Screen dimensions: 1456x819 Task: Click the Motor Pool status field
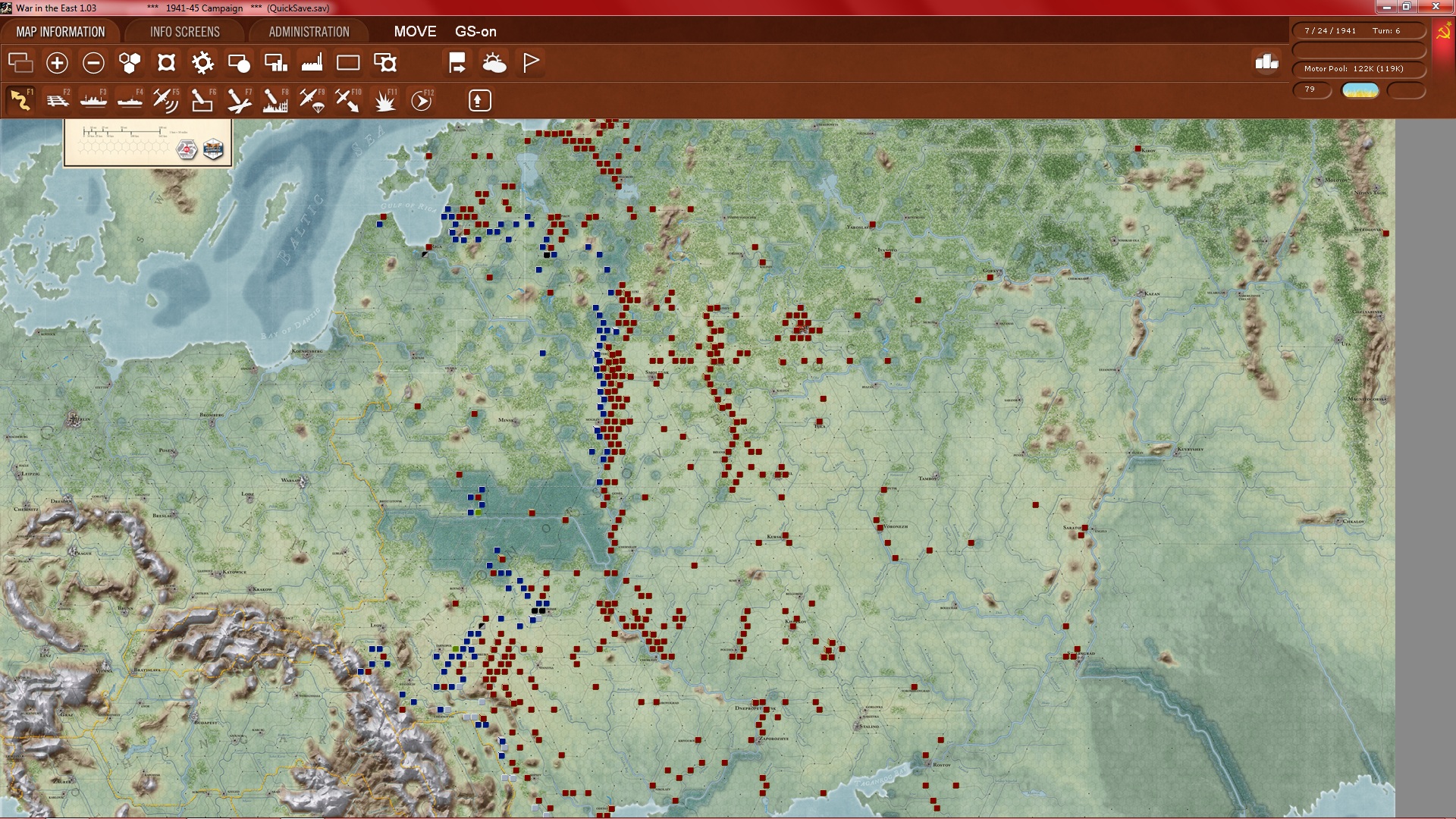click(x=1359, y=69)
